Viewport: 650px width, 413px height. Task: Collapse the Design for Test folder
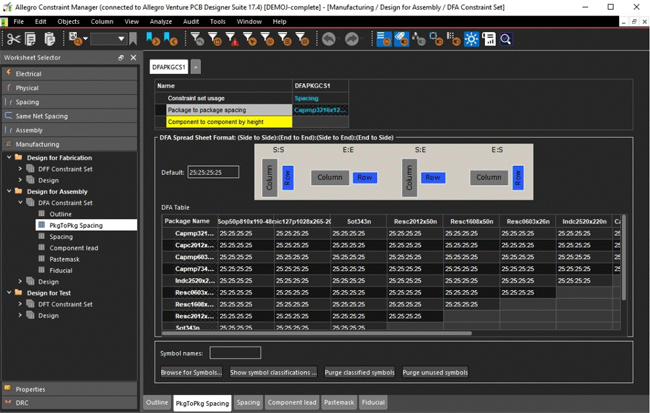pyautogui.click(x=9, y=293)
